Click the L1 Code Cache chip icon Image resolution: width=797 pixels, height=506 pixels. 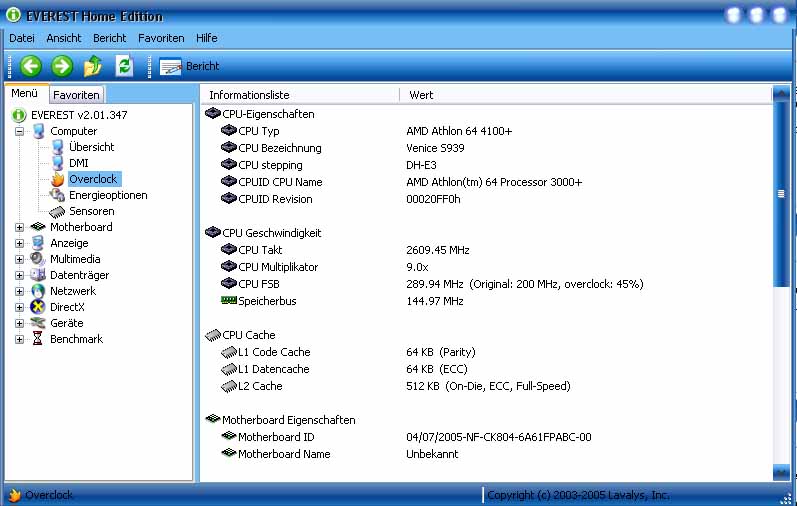click(x=229, y=352)
